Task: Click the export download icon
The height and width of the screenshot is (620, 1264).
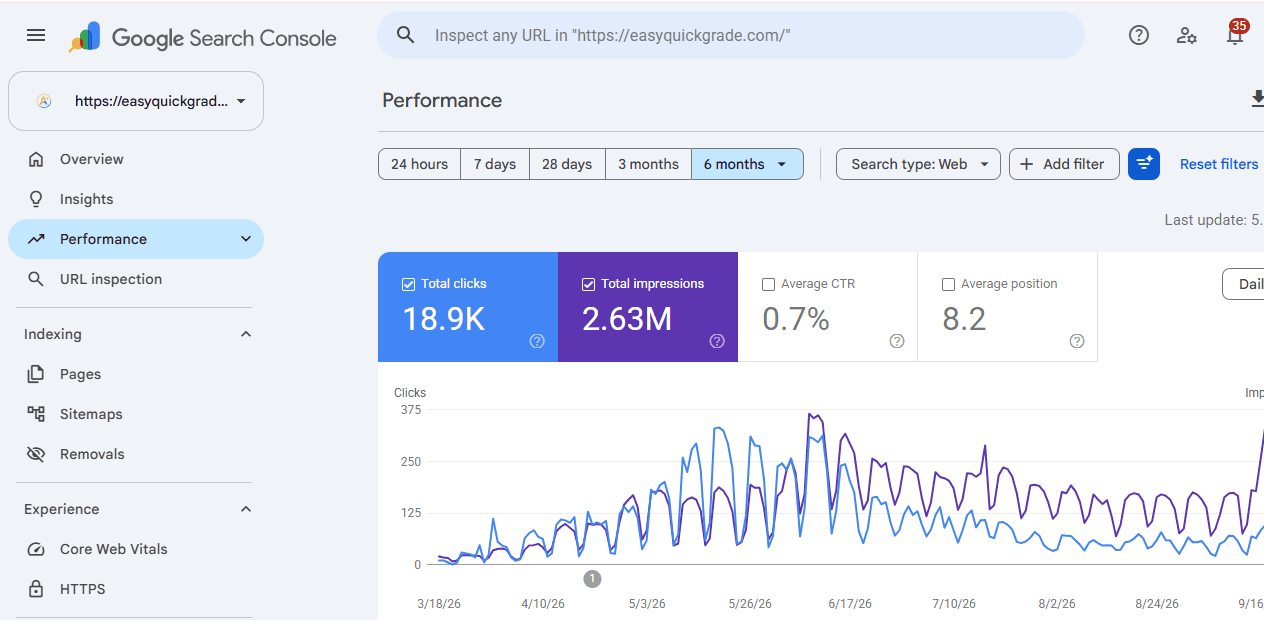Action: coord(1257,99)
